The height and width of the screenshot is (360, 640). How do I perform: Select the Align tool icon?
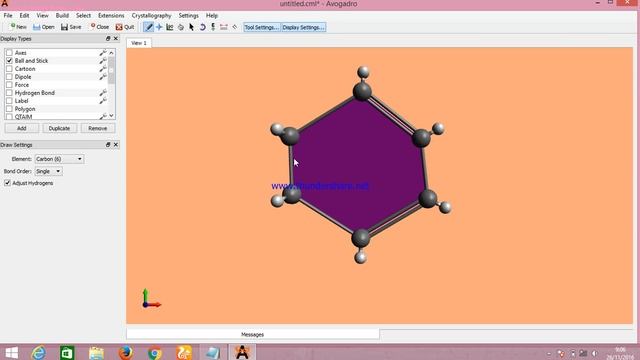(x=235, y=27)
